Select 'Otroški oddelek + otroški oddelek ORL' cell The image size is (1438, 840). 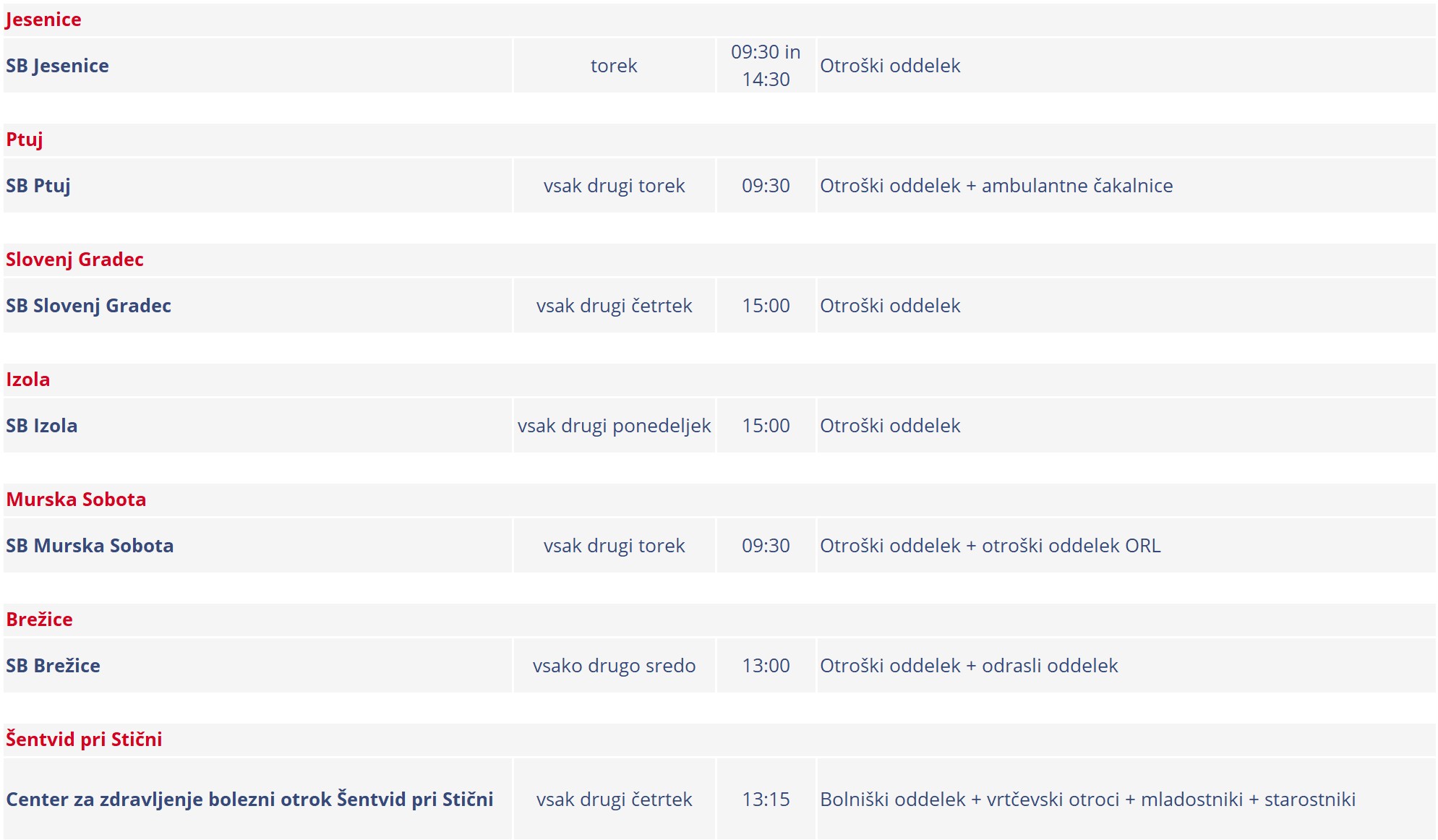[990, 546]
